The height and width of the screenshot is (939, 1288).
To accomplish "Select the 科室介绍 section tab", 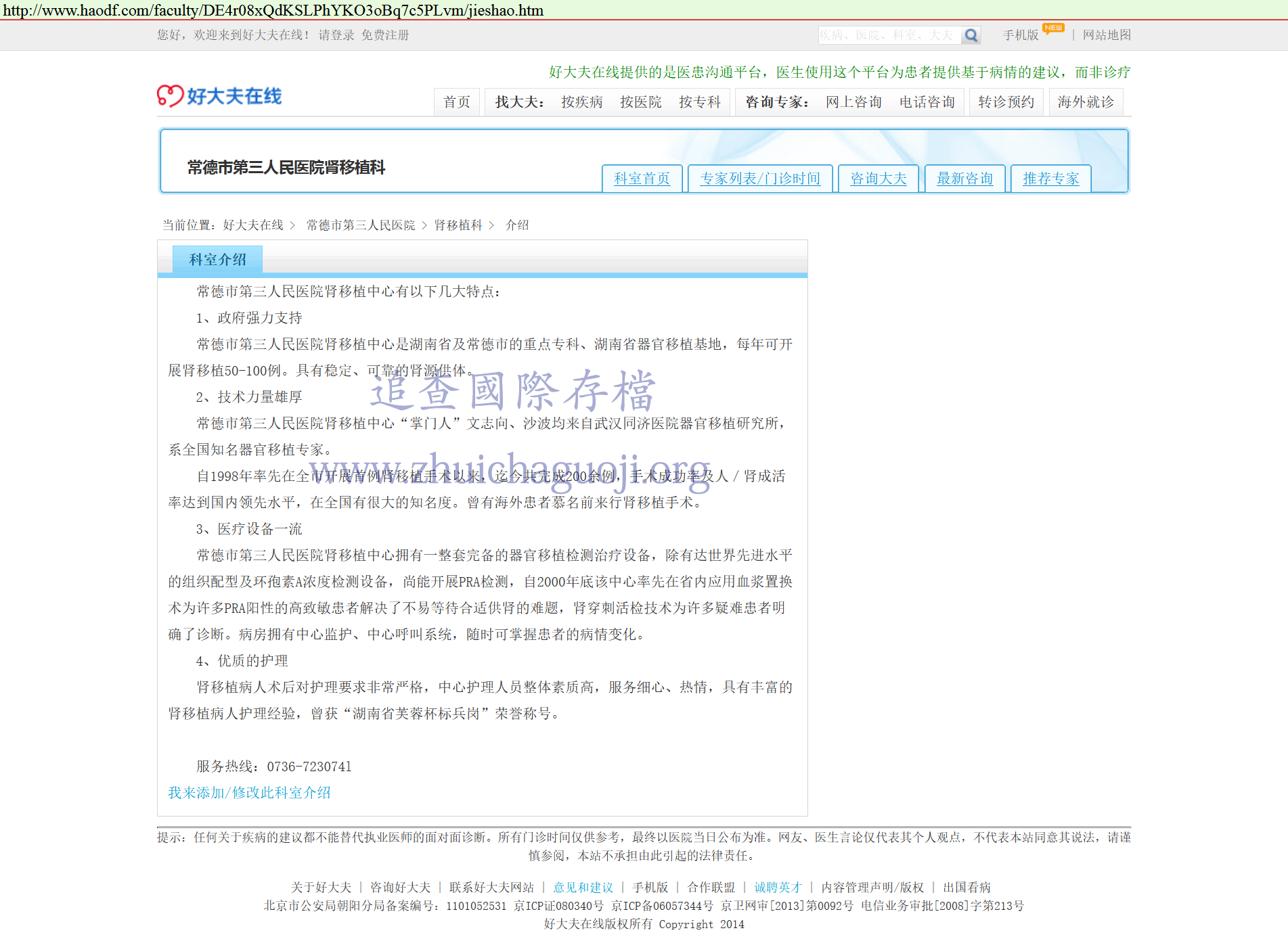I will (x=217, y=260).
